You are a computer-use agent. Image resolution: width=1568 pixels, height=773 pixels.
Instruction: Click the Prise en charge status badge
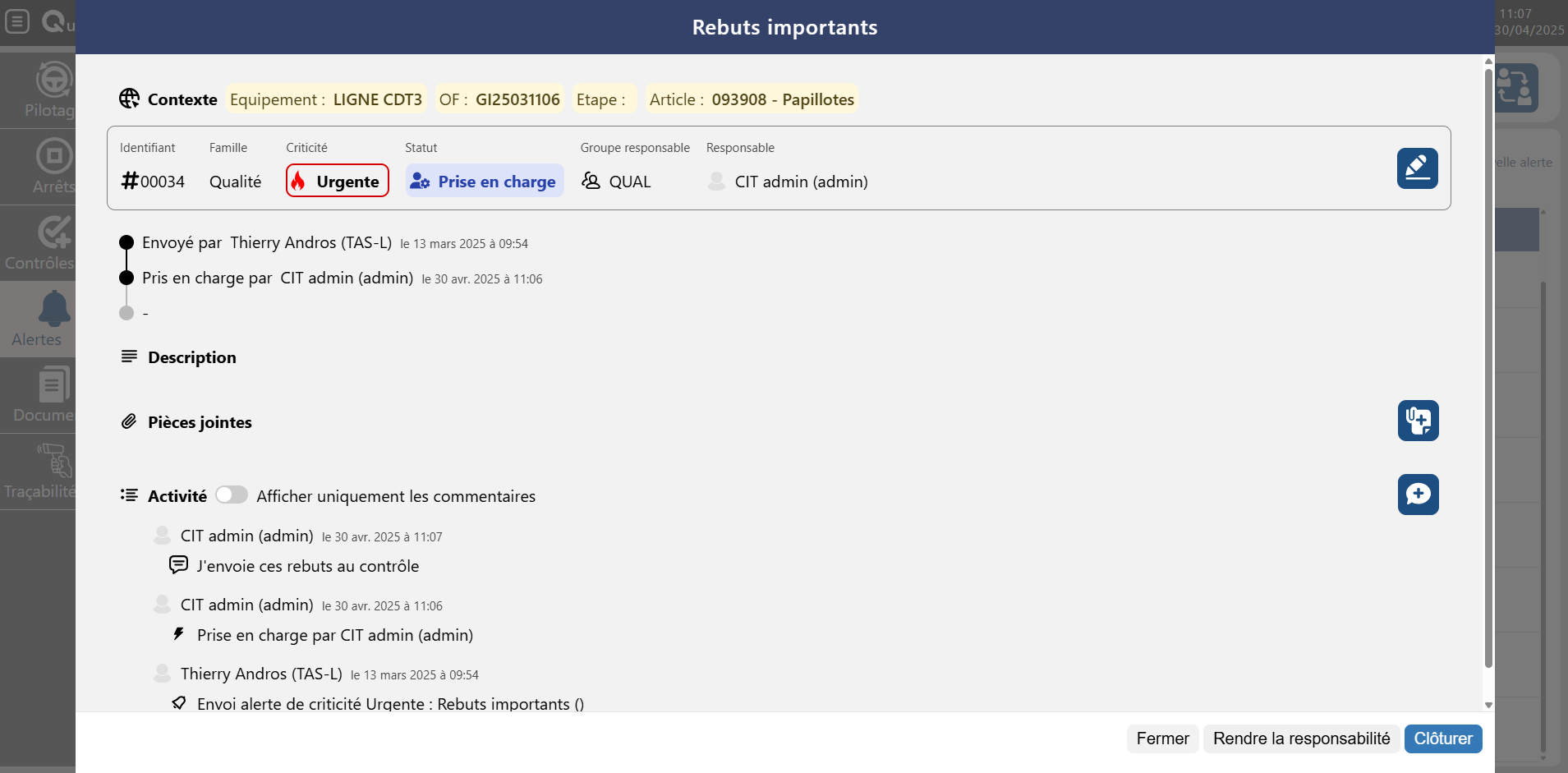485,181
